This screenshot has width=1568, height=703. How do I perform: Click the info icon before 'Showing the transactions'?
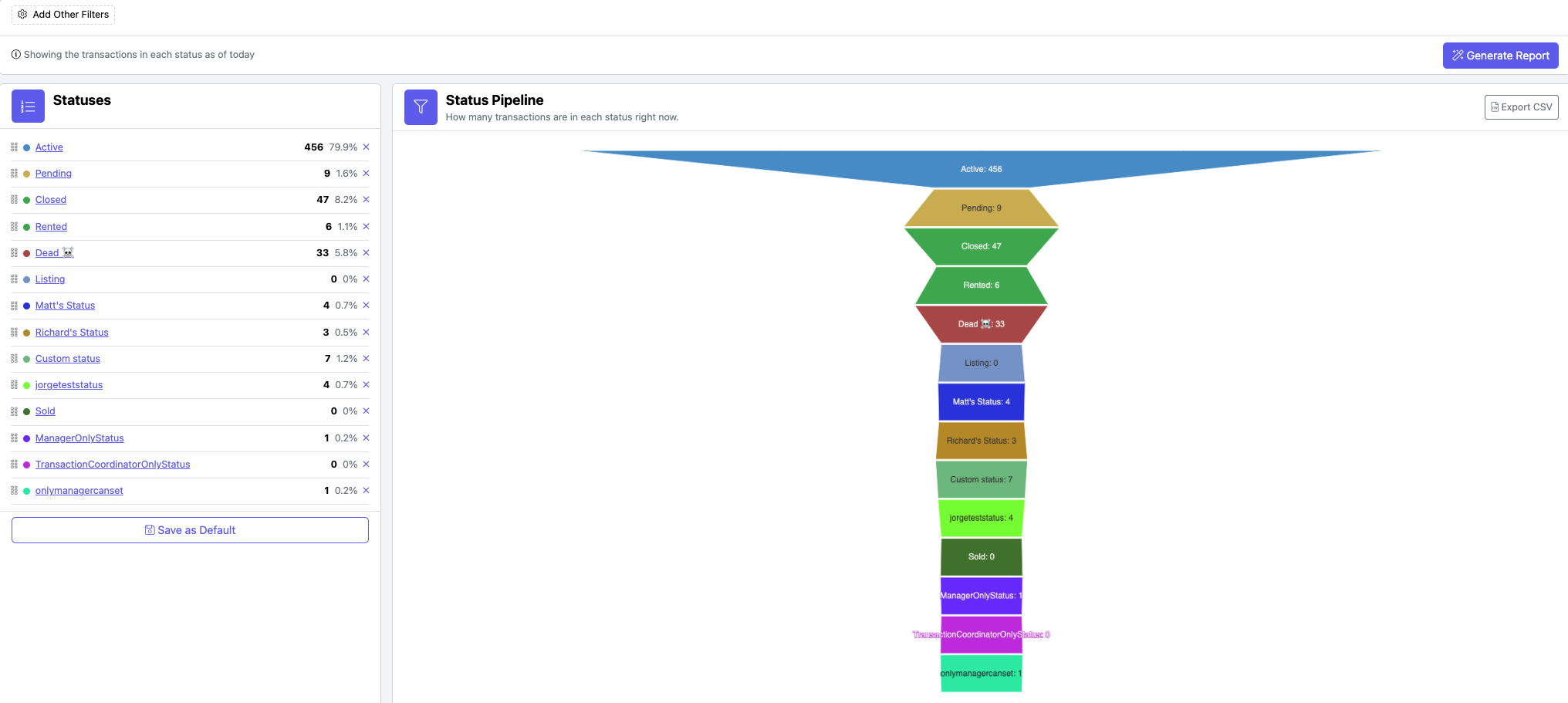[16, 55]
